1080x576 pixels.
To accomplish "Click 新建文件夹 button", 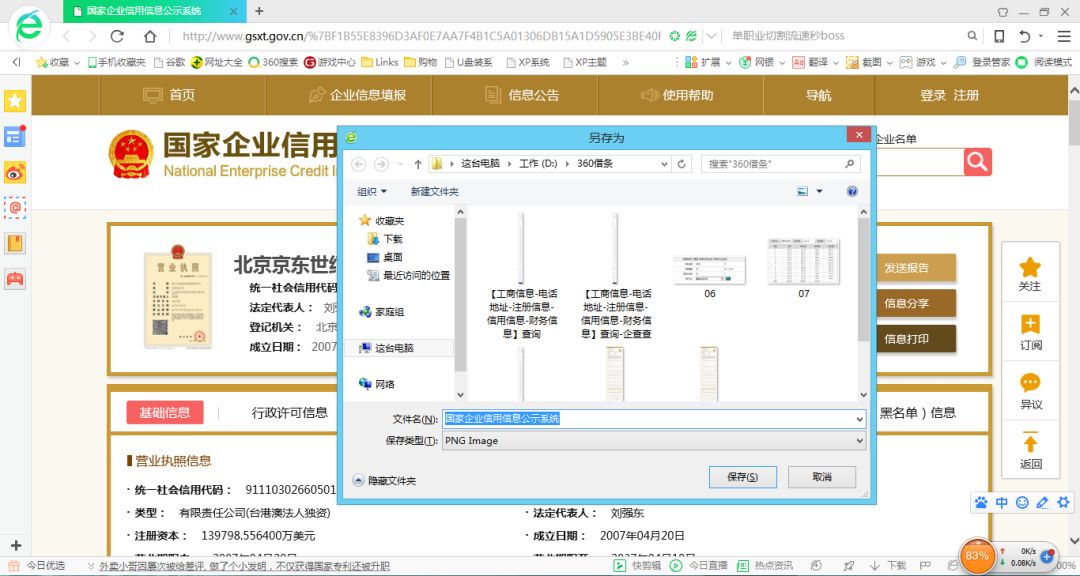I will pyautogui.click(x=435, y=192).
